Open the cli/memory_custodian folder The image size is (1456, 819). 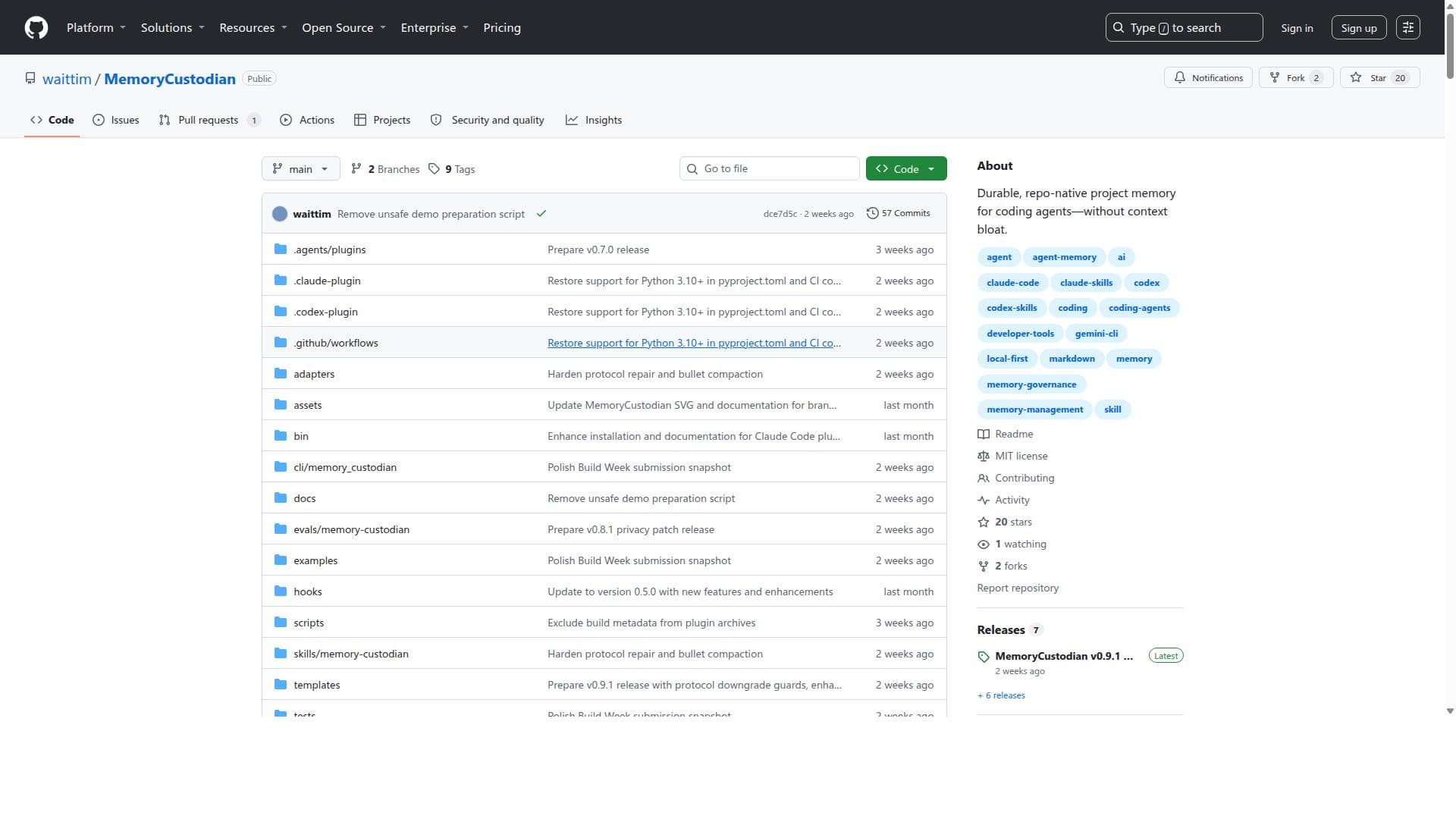click(345, 467)
